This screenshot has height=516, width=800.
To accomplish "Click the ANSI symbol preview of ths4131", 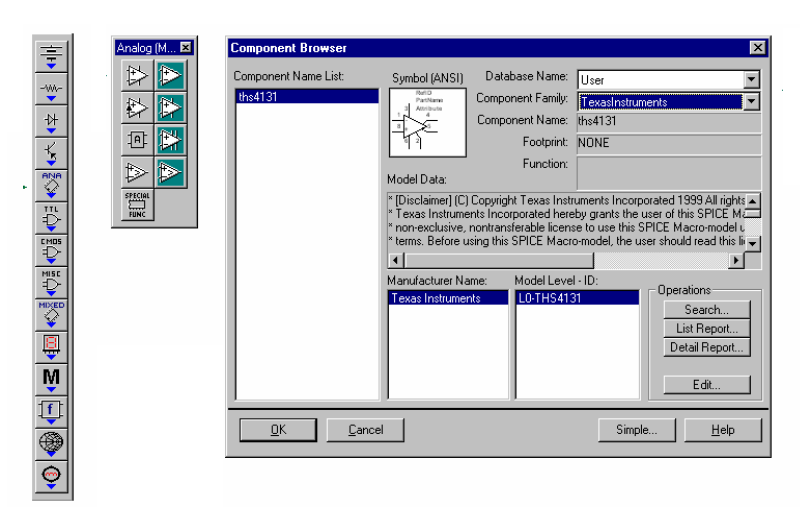I will pyautogui.click(x=428, y=122).
